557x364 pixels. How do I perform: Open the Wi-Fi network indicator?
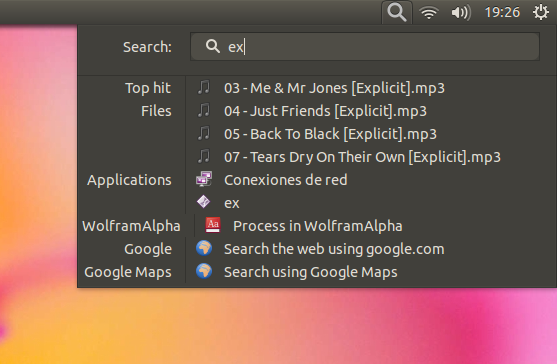[x=429, y=13]
